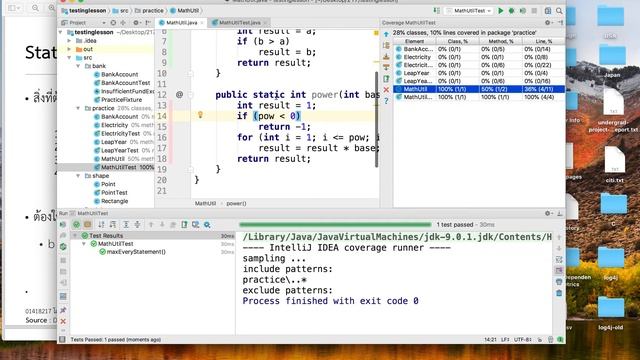Open project structure icon in the top toolbar
The height and width of the screenshot is (360, 640).
tap(548, 11)
